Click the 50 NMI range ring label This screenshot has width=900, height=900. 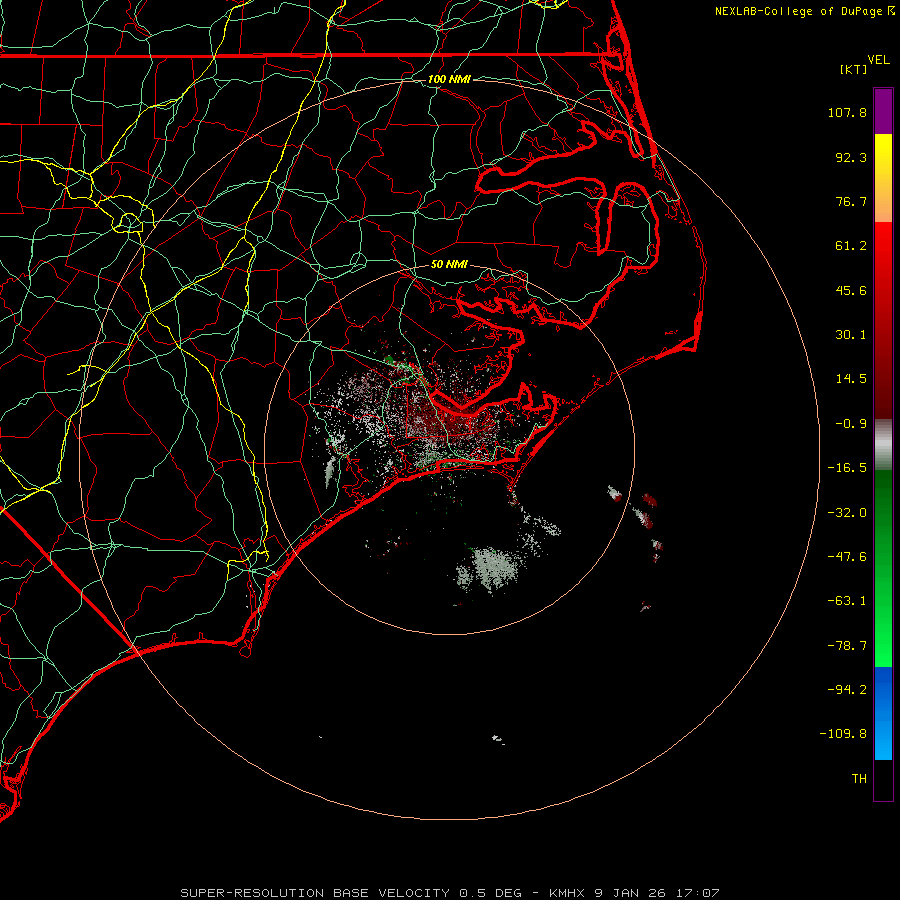tap(449, 265)
